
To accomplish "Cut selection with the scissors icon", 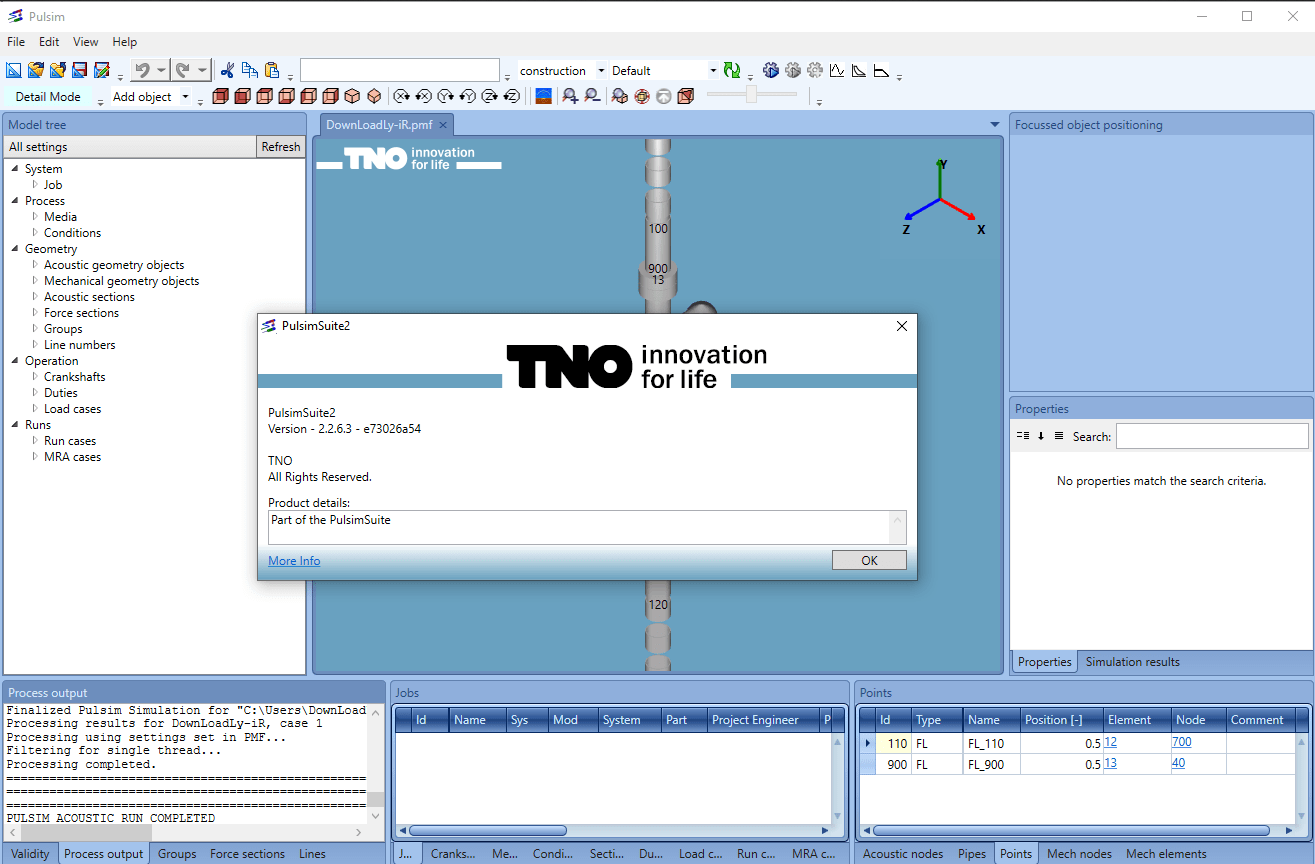I will click(228, 70).
